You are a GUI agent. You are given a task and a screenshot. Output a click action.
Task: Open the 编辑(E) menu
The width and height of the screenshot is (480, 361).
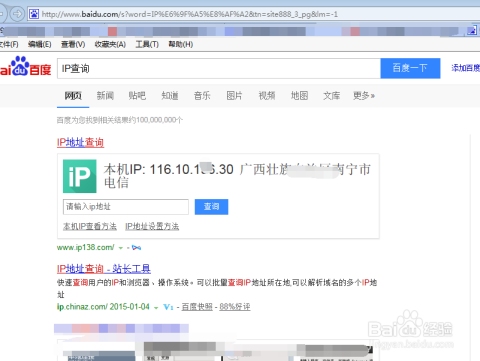click(40, 44)
